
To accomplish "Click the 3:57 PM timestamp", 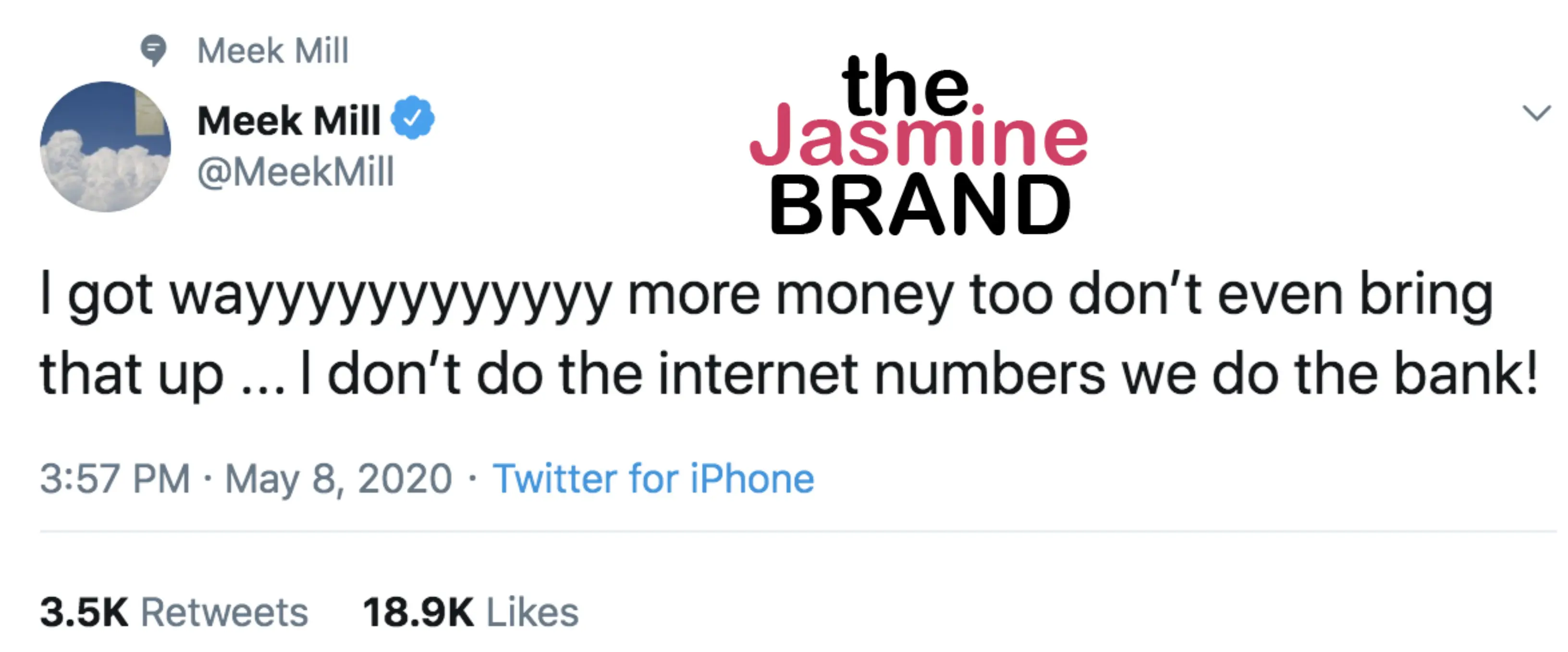I will [115, 479].
